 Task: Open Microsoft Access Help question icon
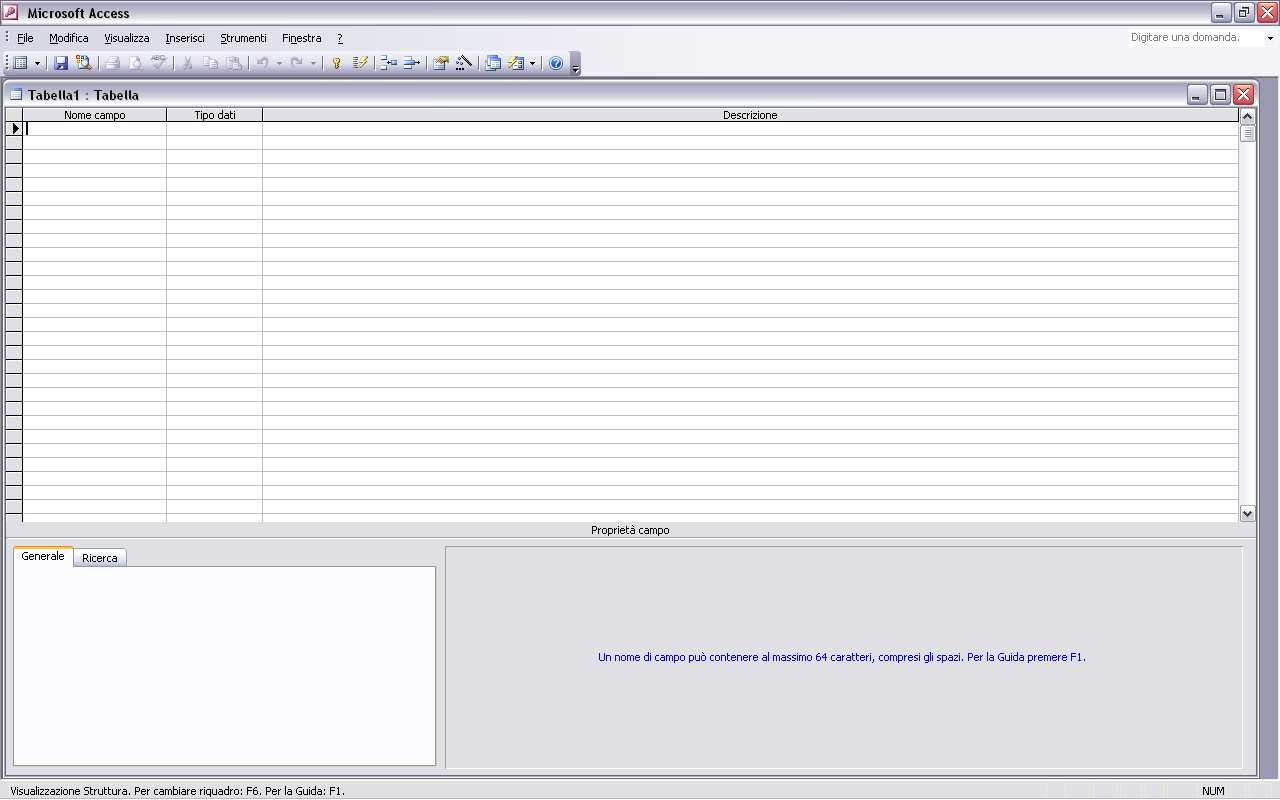(x=556, y=63)
